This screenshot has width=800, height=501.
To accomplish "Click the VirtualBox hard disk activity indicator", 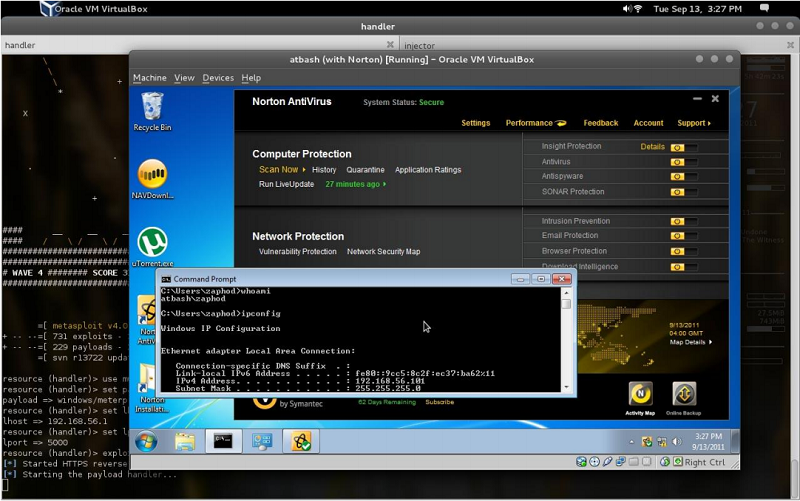I will click(x=581, y=462).
